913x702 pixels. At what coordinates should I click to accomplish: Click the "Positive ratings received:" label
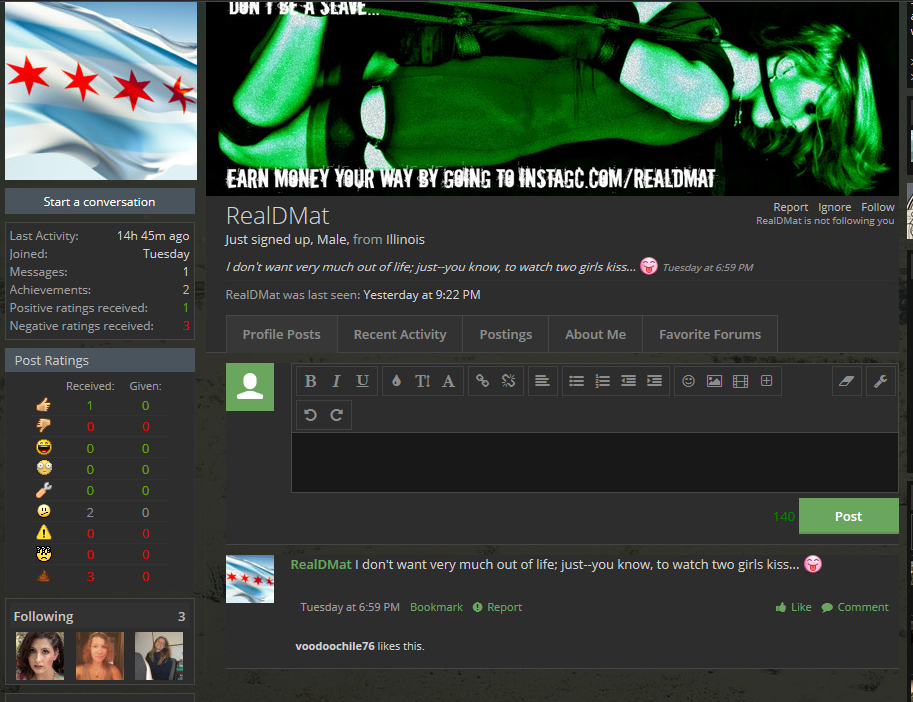tap(79, 308)
